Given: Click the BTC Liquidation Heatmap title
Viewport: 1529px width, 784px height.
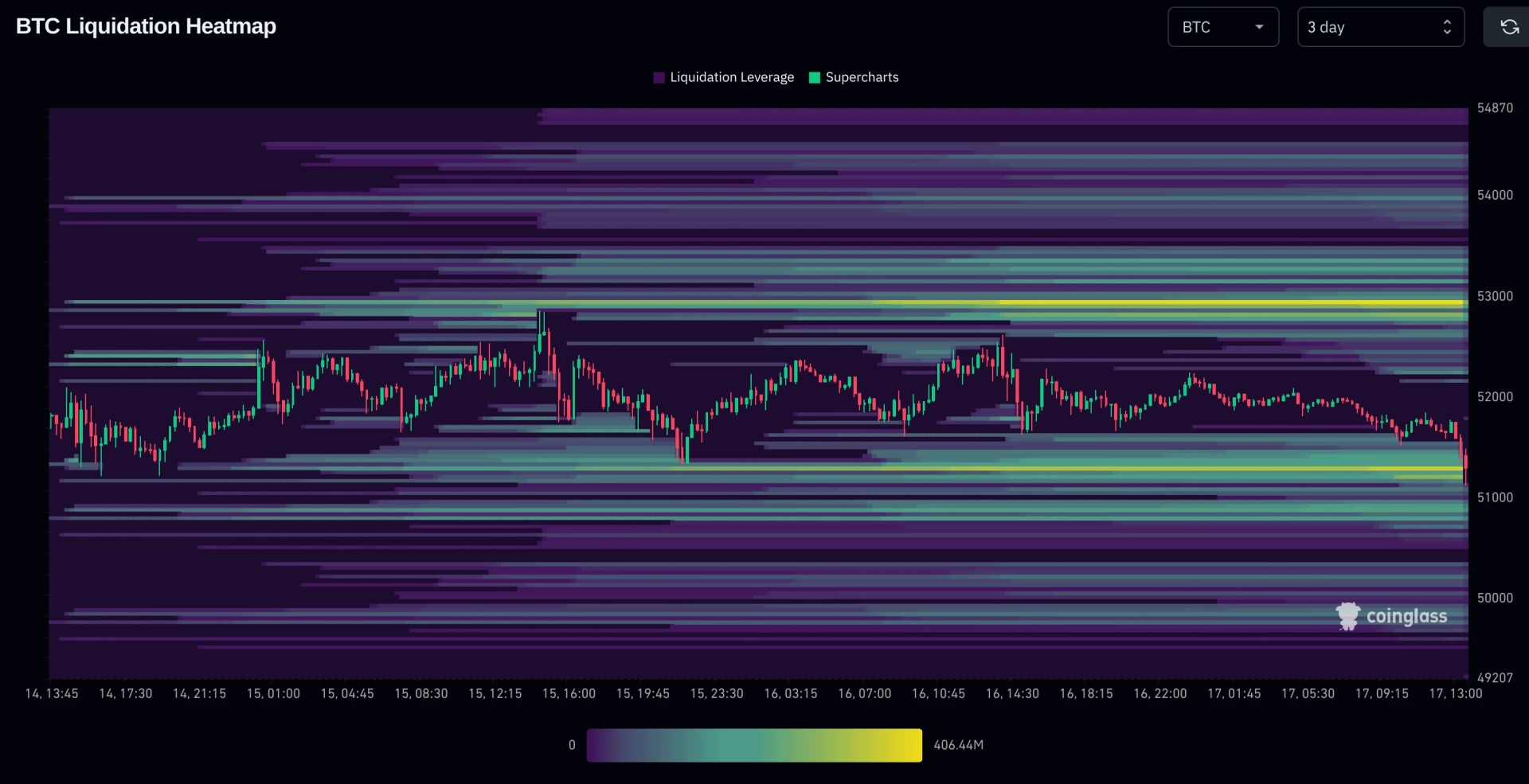Looking at the screenshot, I should (x=146, y=26).
